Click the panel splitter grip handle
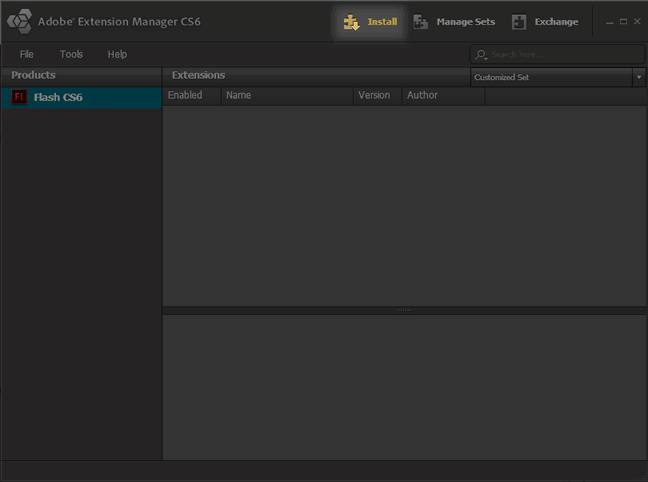Screen dimensions: 648x482 click(x=404, y=310)
